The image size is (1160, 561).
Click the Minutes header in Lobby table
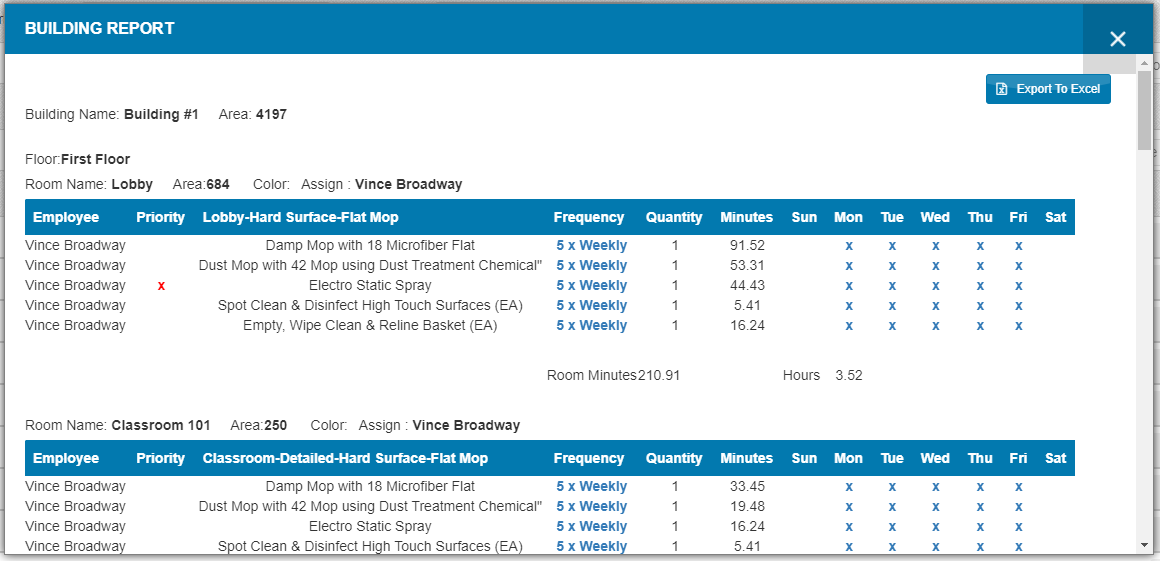746,217
